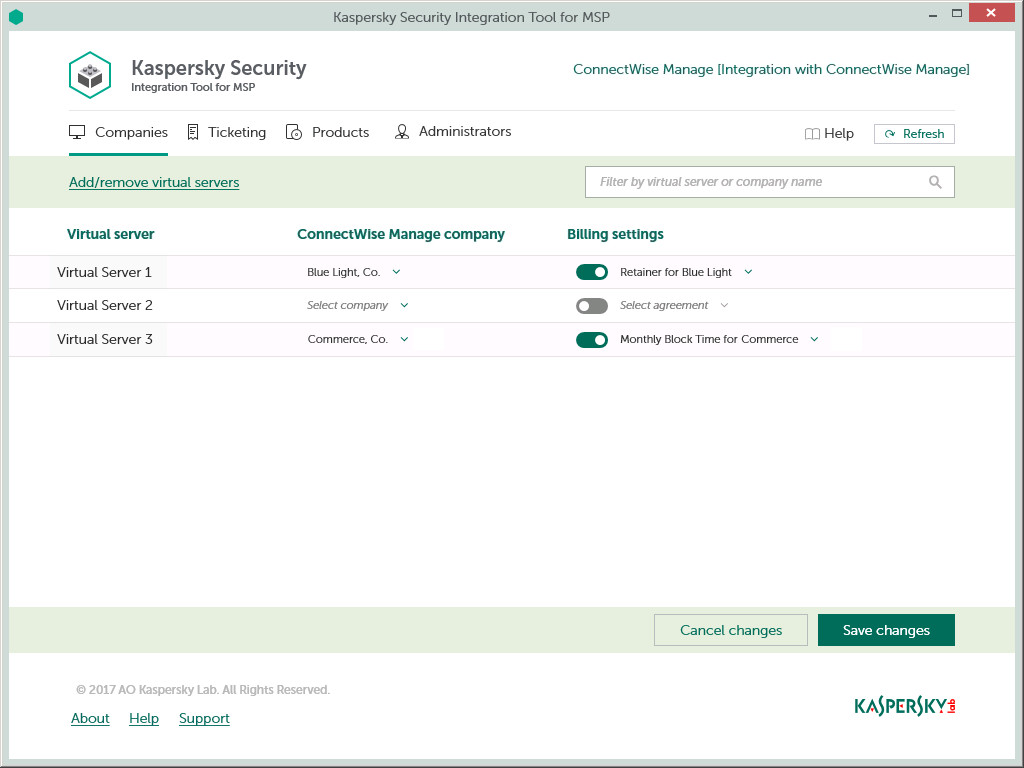Screen dimensions: 1024x768
Task: Click the search magnifier in the filter field
Action: point(935,182)
